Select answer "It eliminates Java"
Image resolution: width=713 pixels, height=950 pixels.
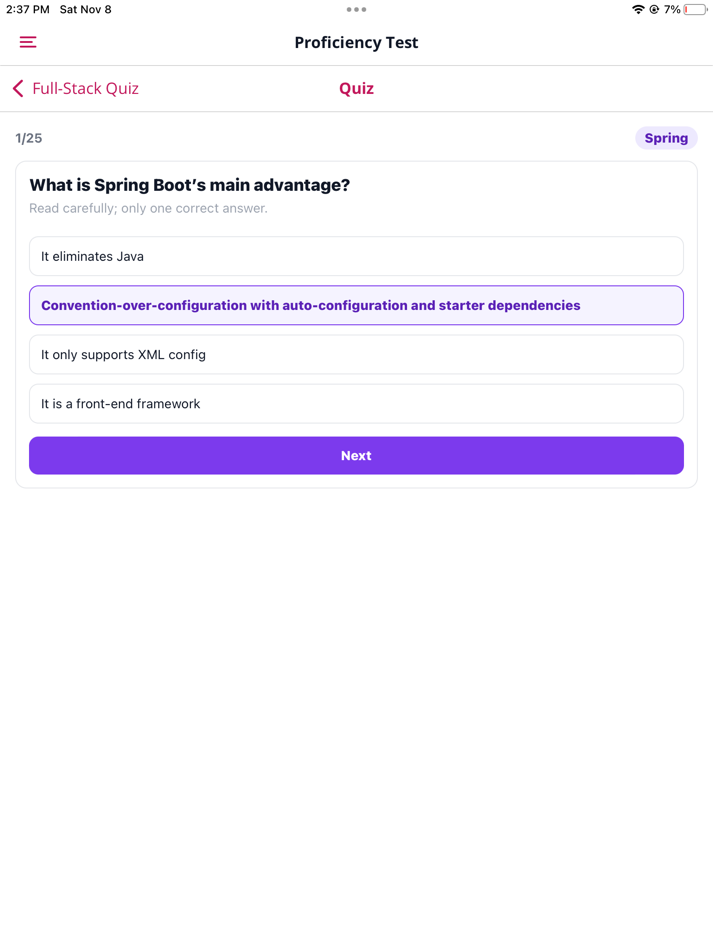(x=356, y=256)
